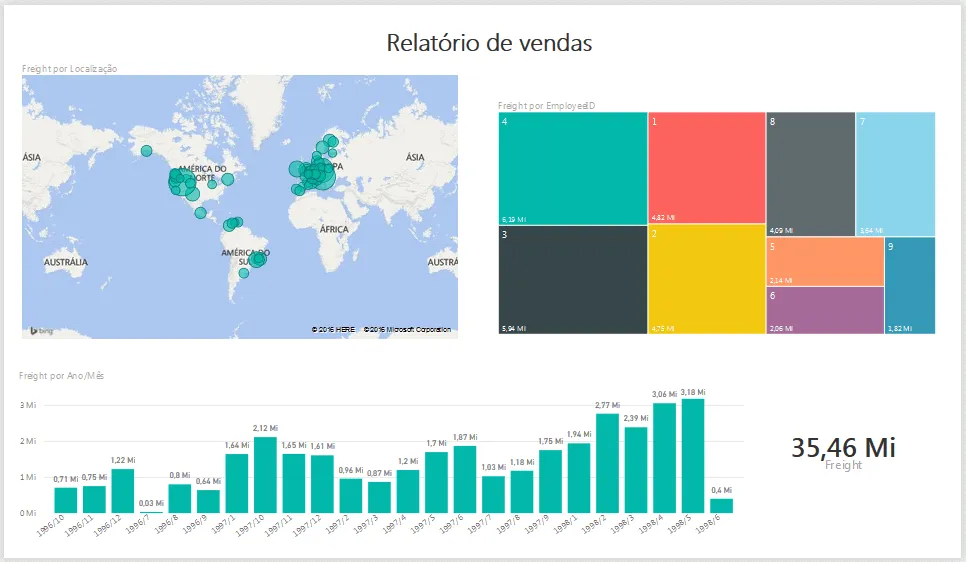Click the 1997/10 bar showing 2,12 Mi

pos(266,475)
